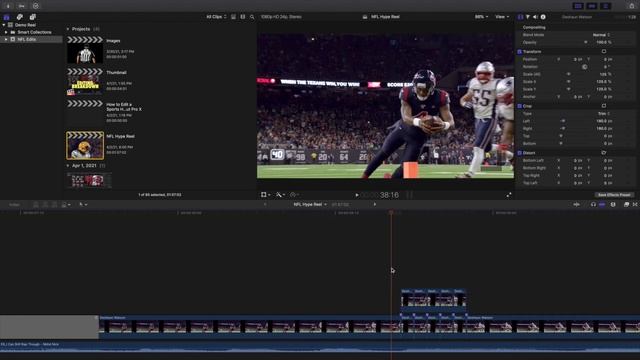Image resolution: width=640 pixels, height=360 pixels.
Task: Open the viewer View options dropdown
Action: pyautogui.click(x=502, y=17)
